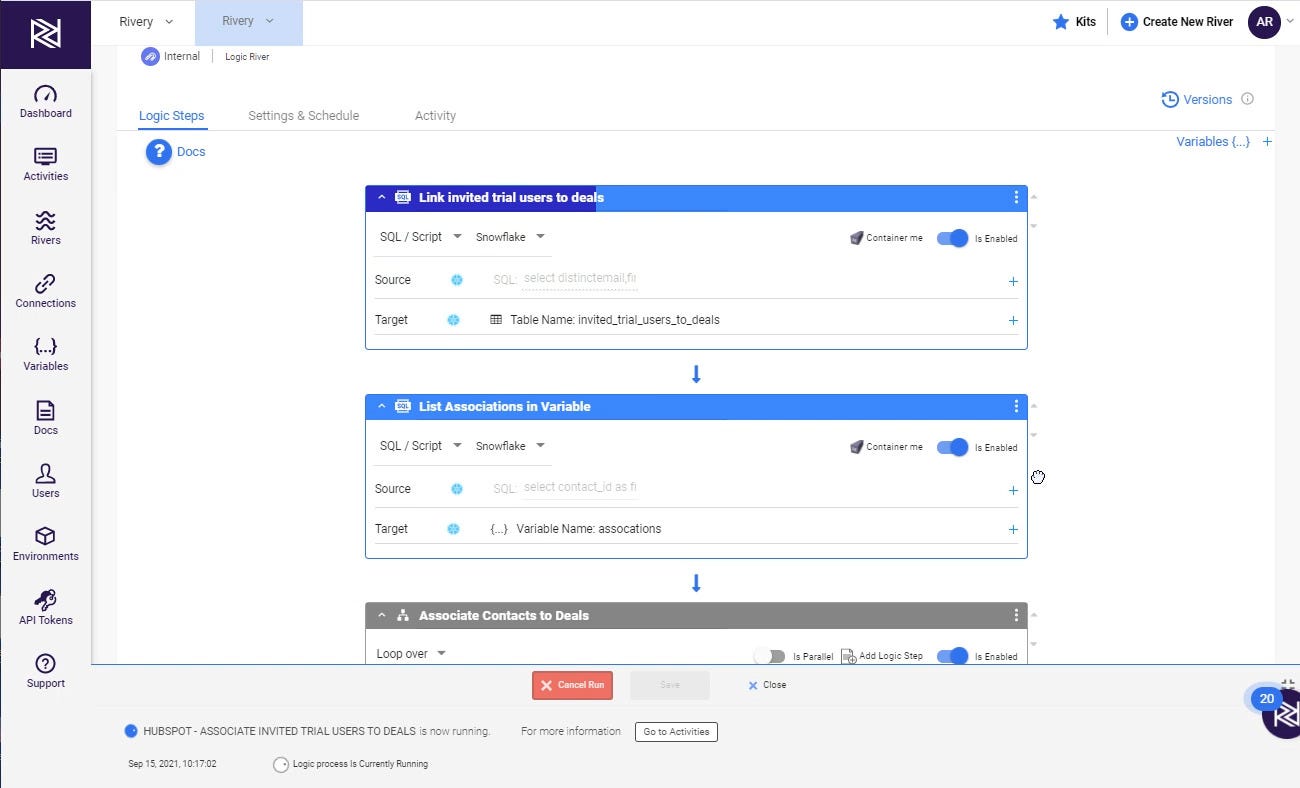Click the SQL source input in List Associations

click(x=580, y=488)
